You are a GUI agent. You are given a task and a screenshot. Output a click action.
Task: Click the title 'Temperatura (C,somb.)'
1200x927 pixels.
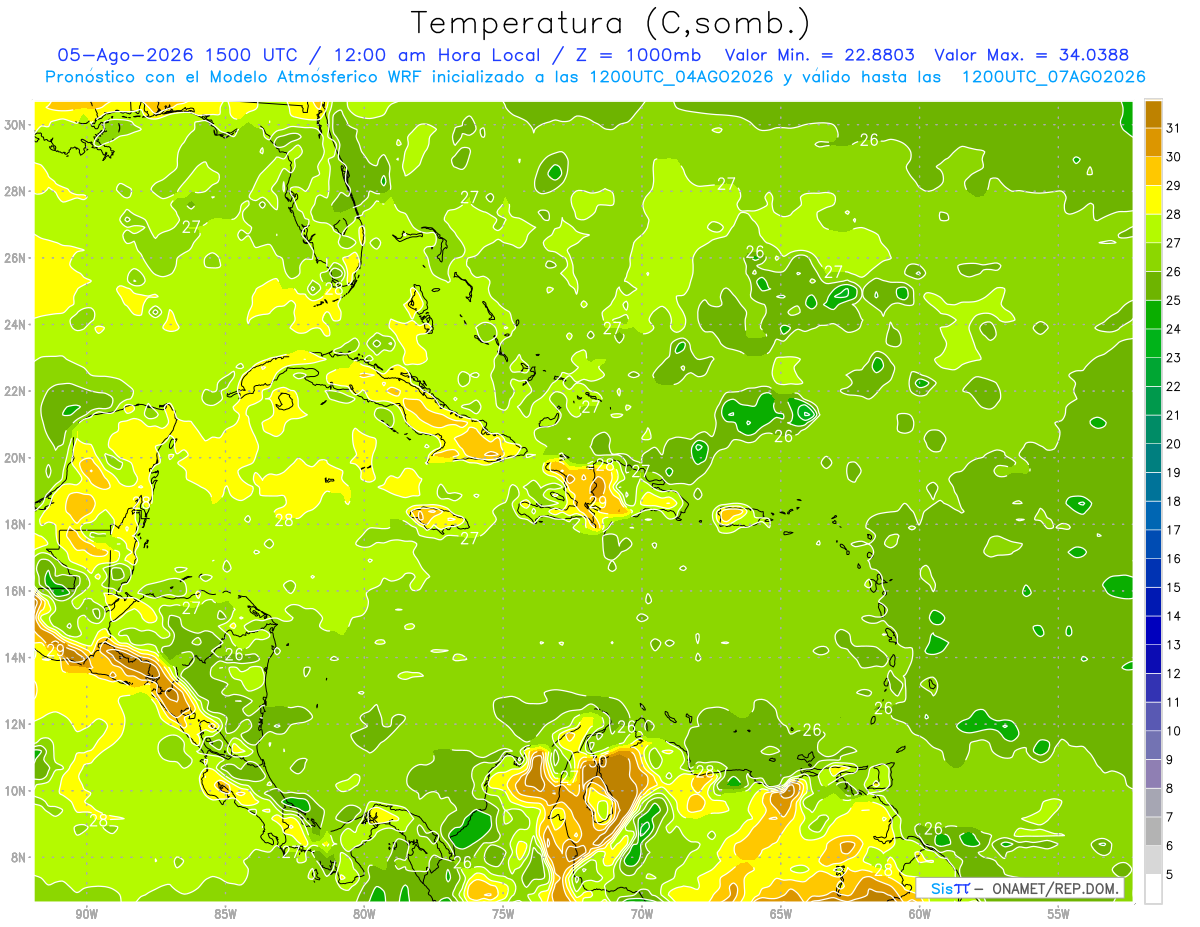[611, 23]
